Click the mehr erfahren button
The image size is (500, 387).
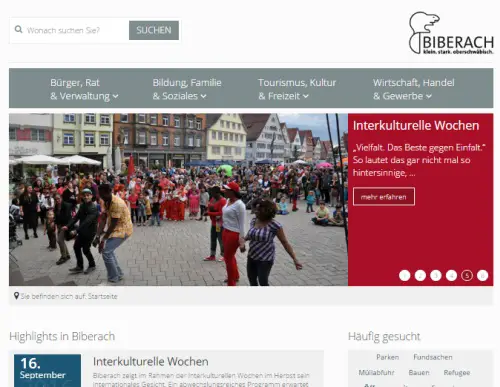click(x=384, y=197)
